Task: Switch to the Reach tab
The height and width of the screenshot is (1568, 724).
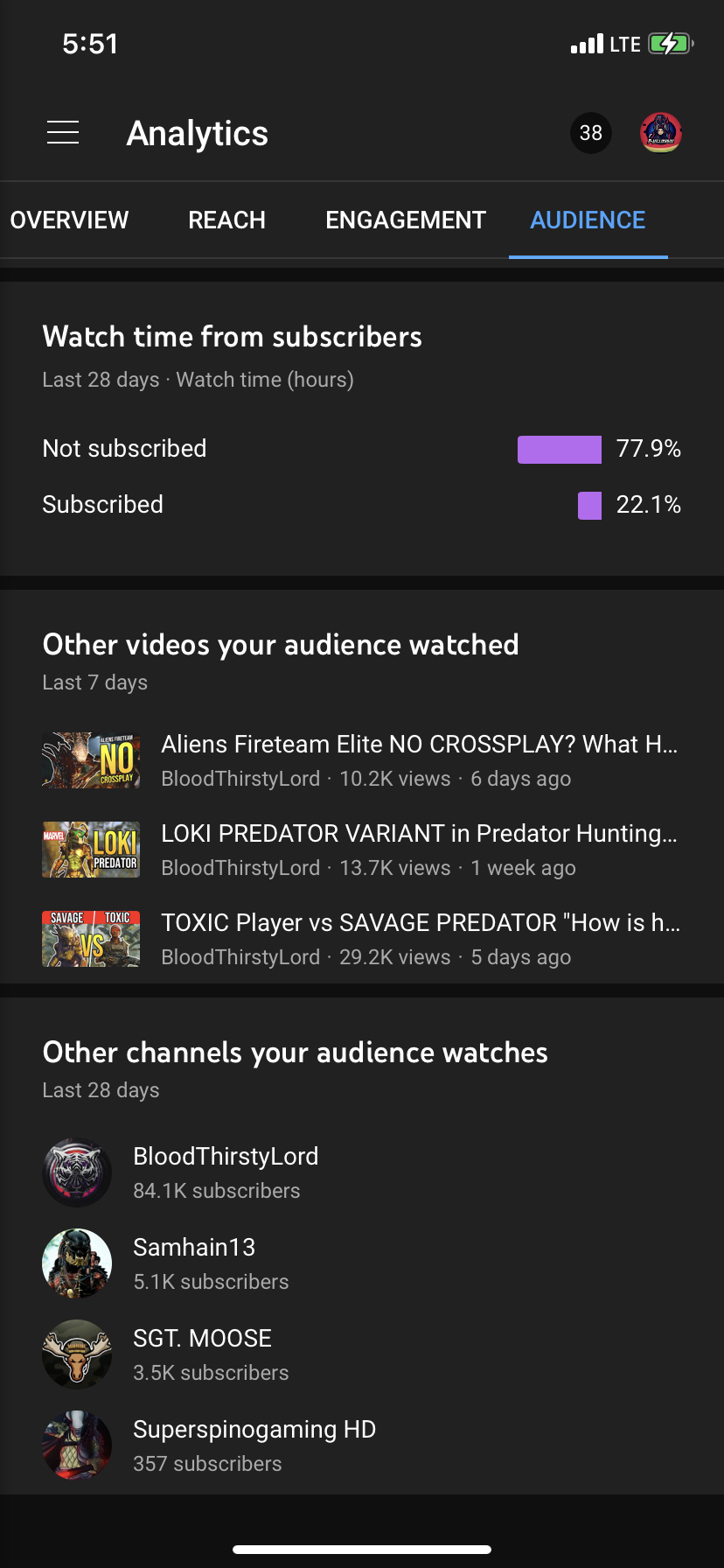Action: [x=227, y=220]
